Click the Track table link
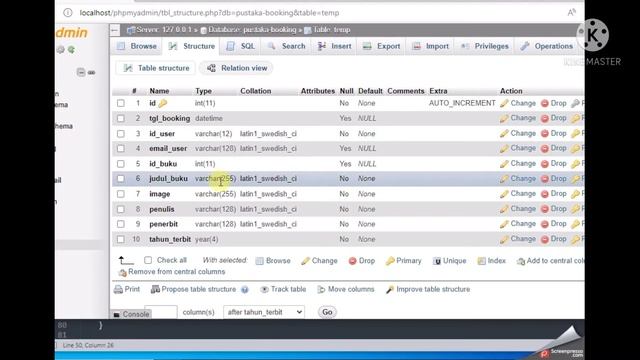Screen dimensions: 640x360 tap(283, 289)
